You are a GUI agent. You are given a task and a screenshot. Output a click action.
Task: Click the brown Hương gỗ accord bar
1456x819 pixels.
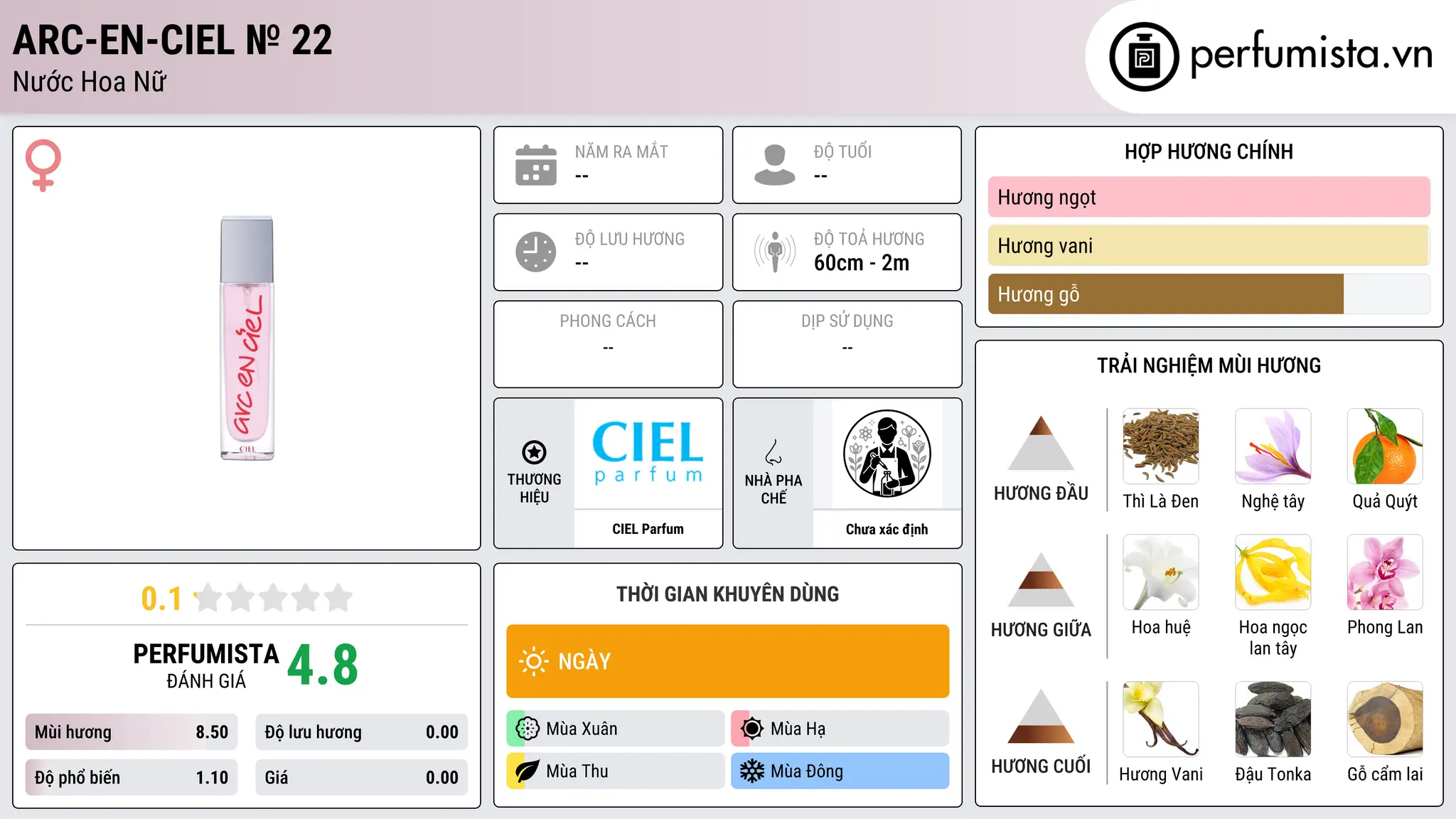[1166, 294]
